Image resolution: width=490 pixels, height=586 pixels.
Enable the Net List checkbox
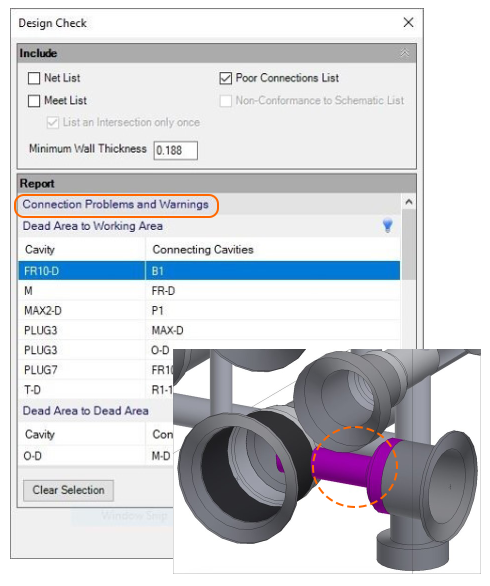(x=34, y=78)
